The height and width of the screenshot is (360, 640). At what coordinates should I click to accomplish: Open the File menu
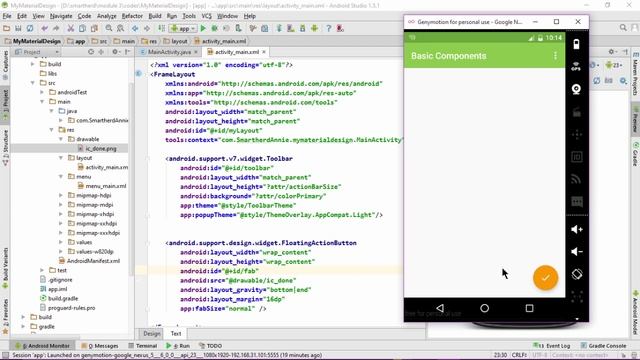click(x=7, y=16)
